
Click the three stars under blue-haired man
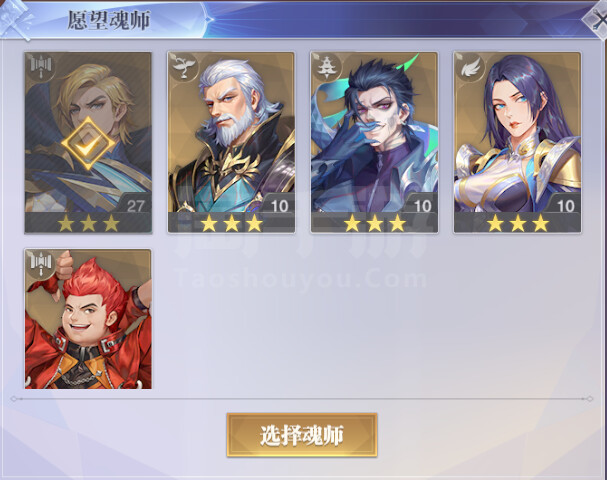375,223
